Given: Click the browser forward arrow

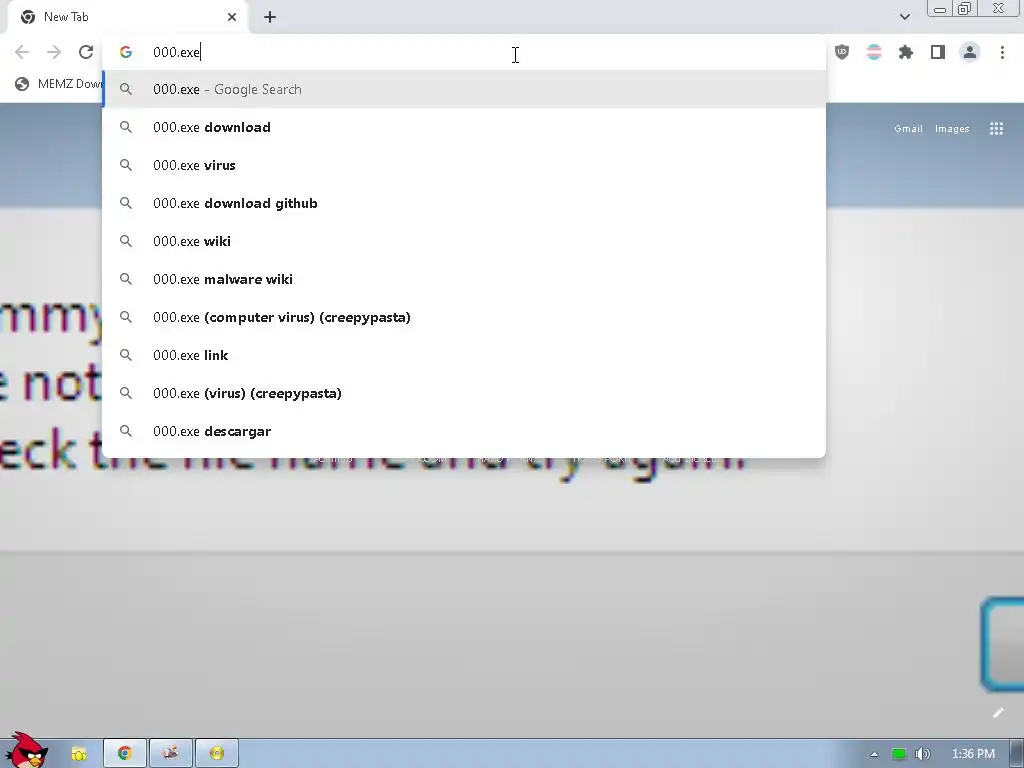Looking at the screenshot, I should [x=54, y=52].
